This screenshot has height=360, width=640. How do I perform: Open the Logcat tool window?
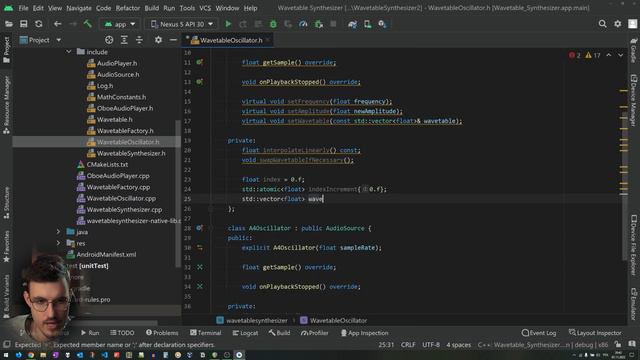point(245,333)
